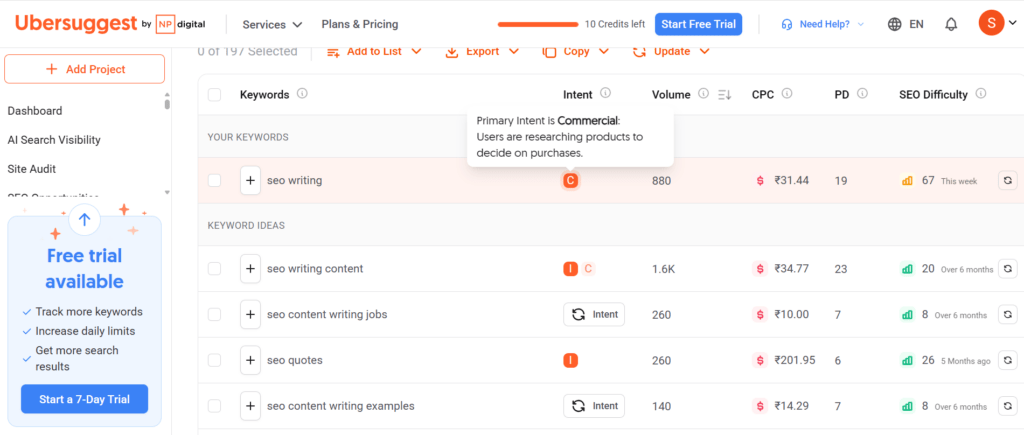Viewport: 1024px width, 435px height.
Task: Go to Plans & Pricing
Action: pos(360,24)
